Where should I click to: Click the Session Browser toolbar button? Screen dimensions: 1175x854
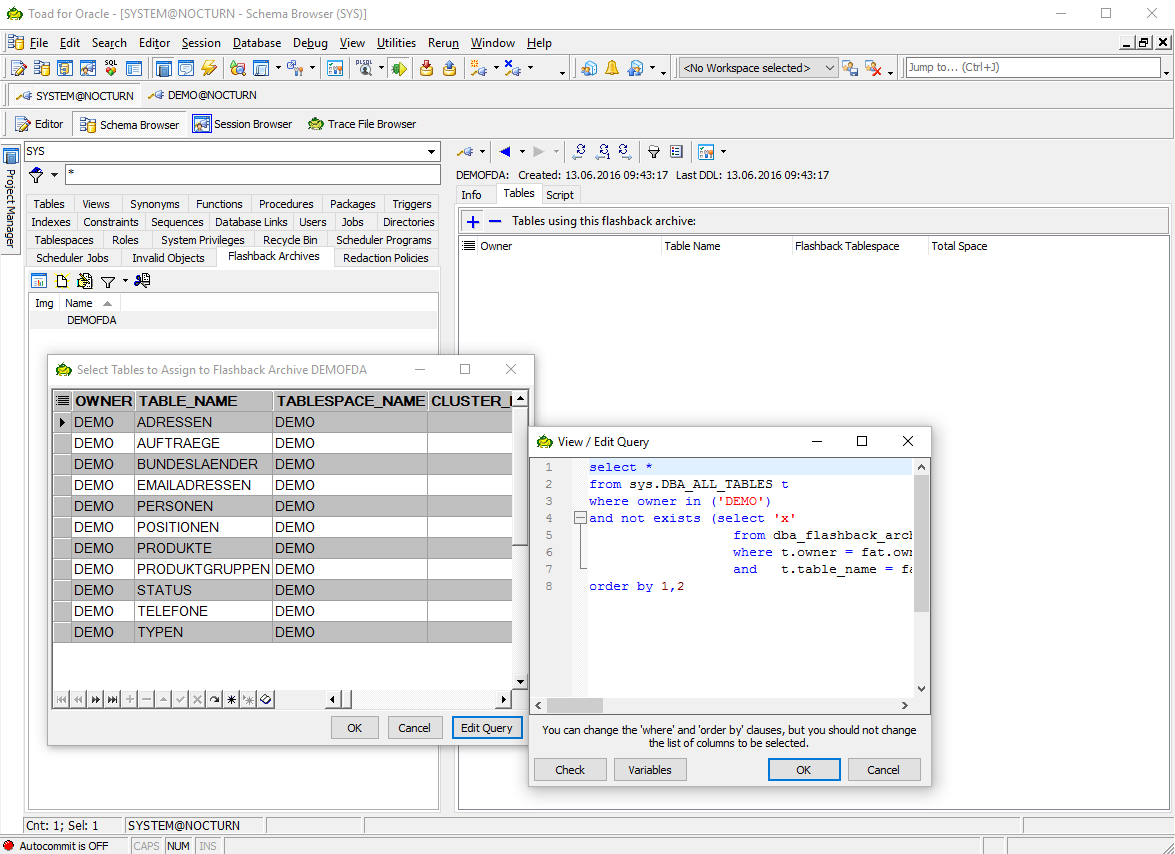[x=243, y=124]
